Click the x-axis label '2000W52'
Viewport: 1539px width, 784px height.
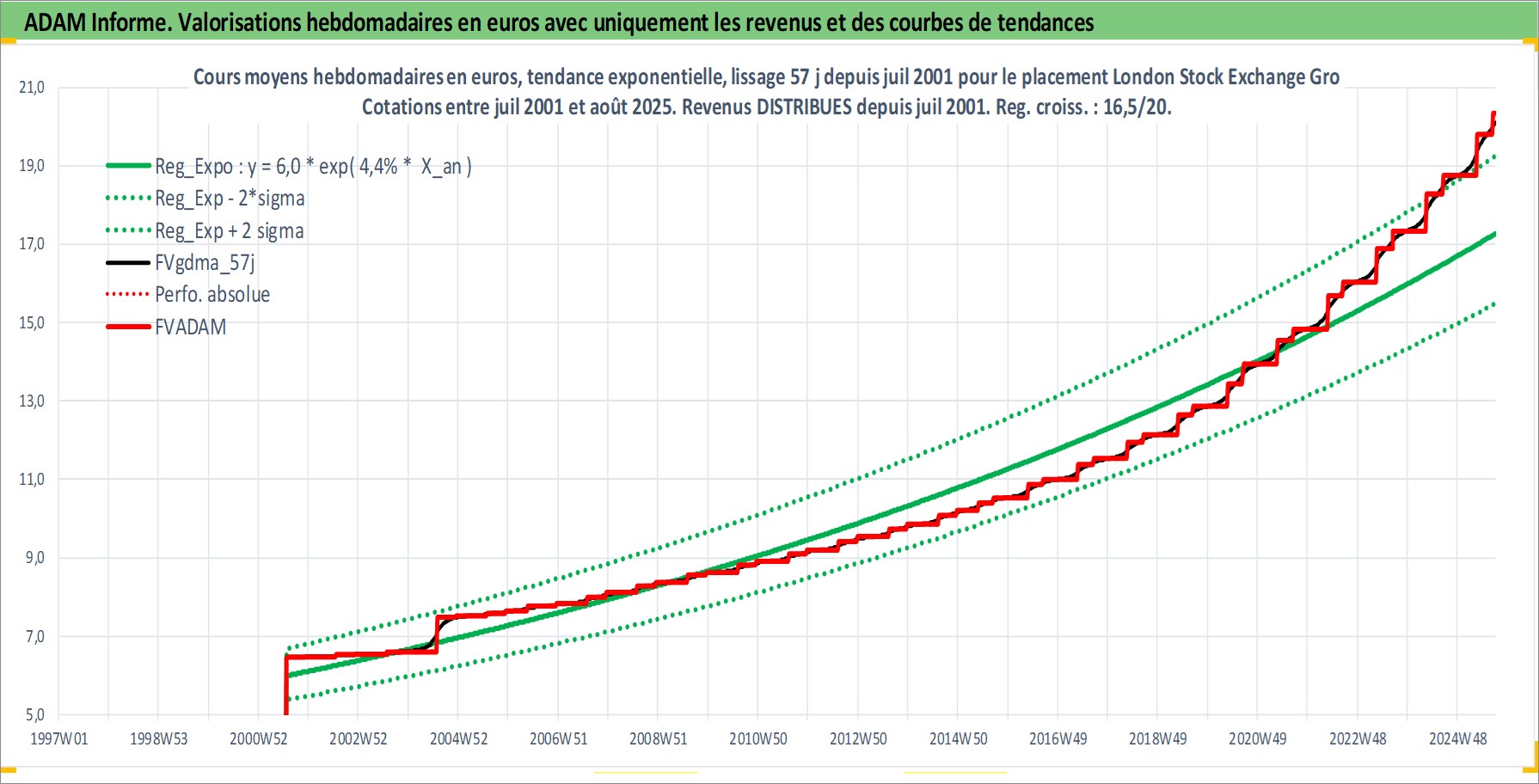click(x=258, y=738)
